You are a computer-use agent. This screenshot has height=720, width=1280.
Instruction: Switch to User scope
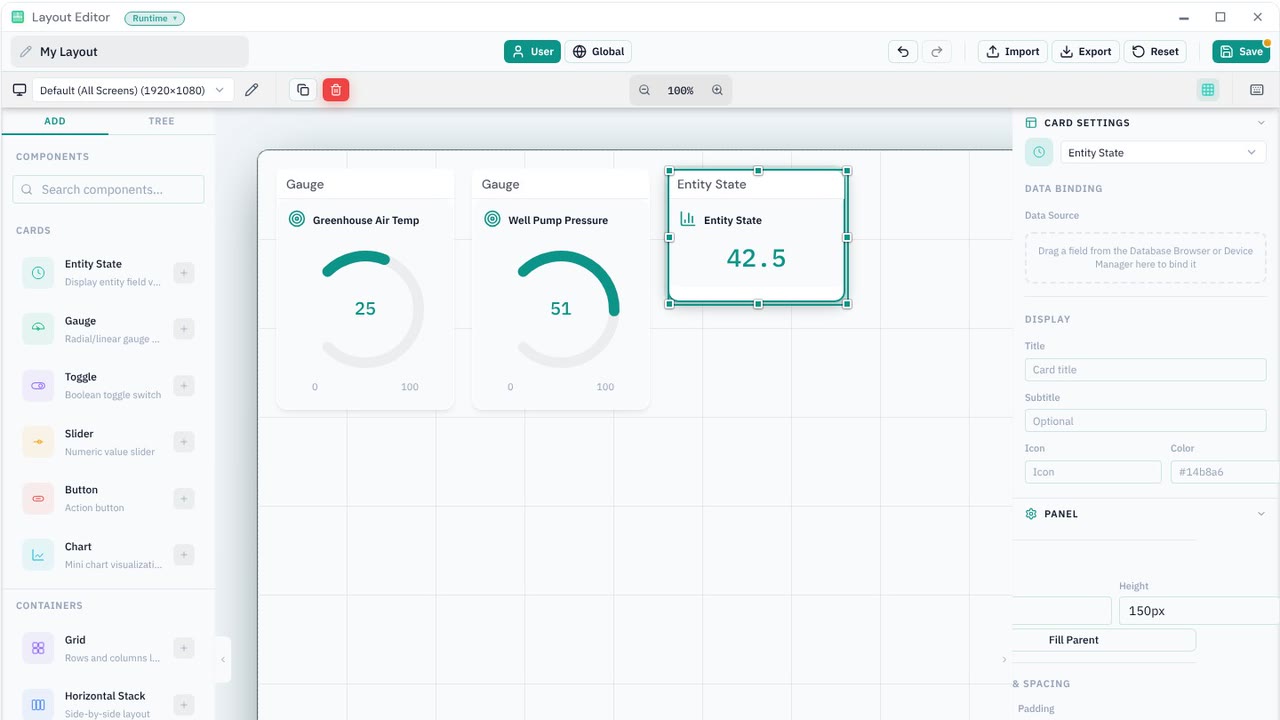(x=532, y=52)
